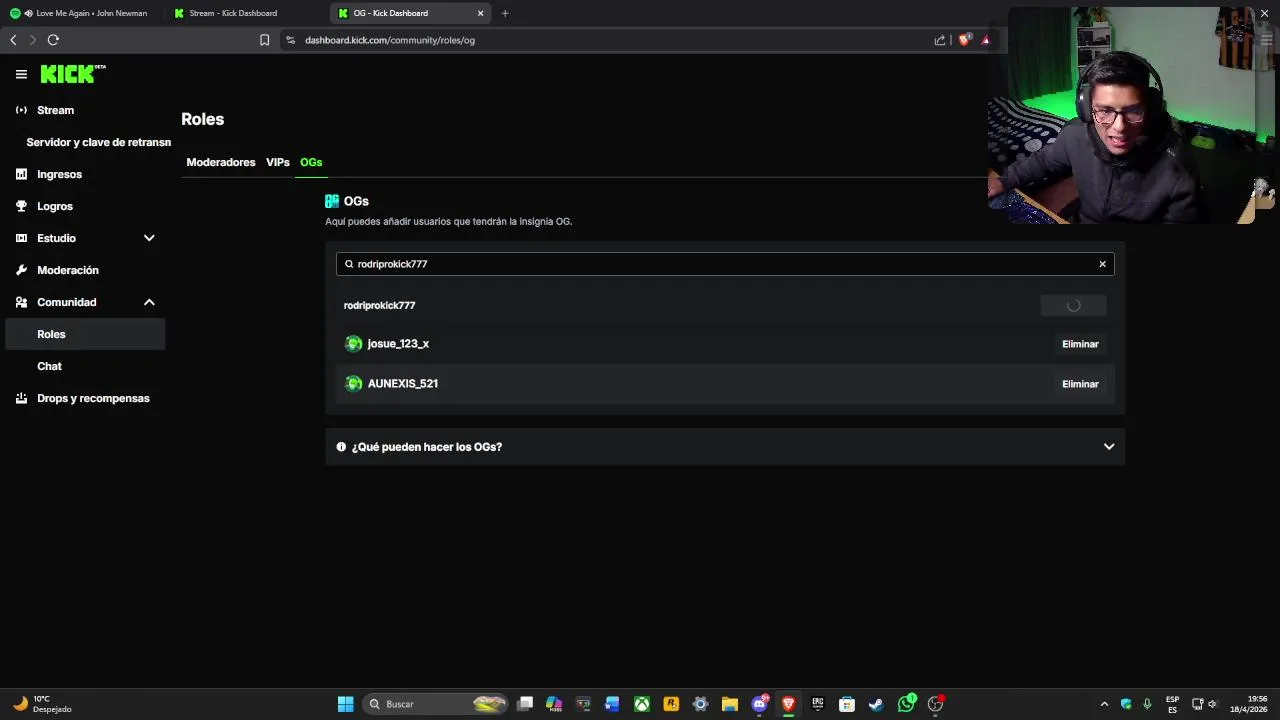1280x720 pixels.
Task: Open the Windows Start menu
Action: (345, 704)
